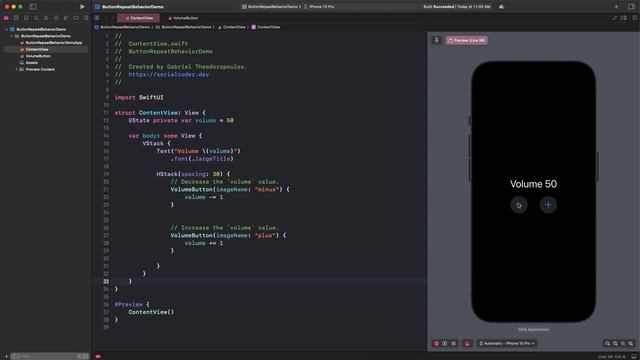Collapse the ButtonRepeatBehaviorDemo project root
The width and height of the screenshot is (640, 360).
[7, 29]
